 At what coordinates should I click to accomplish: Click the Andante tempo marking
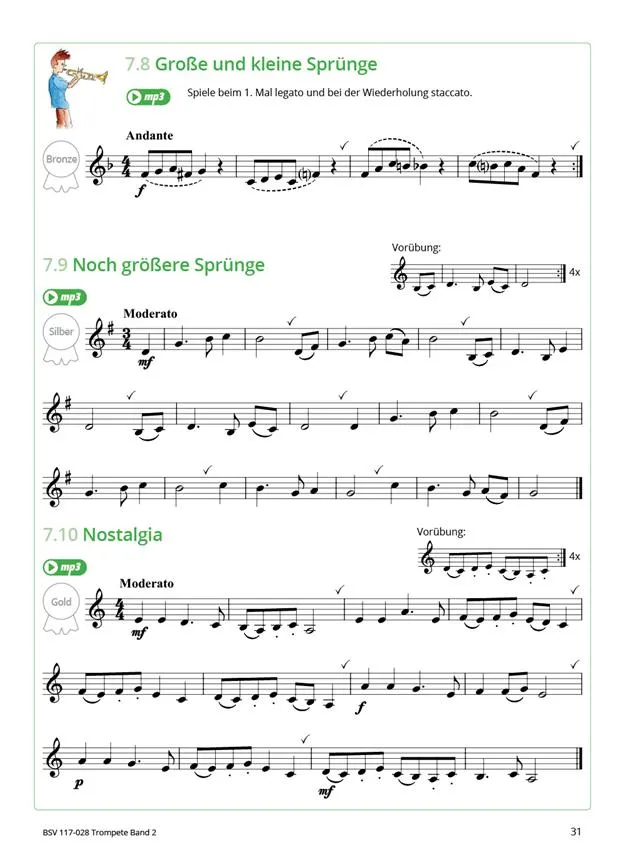149,136
